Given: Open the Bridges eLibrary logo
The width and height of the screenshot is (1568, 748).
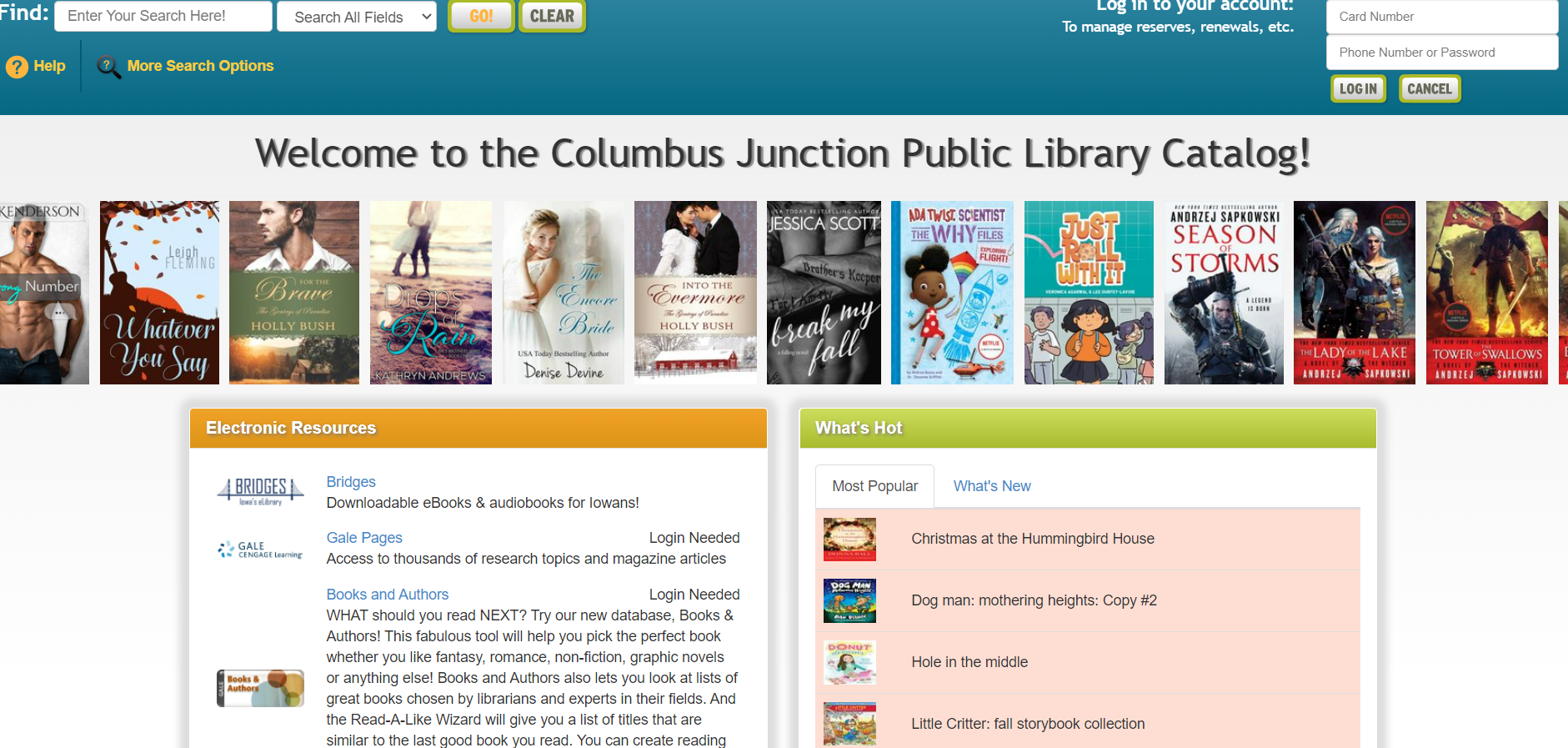Looking at the screenshot, I should click(260, 492).
